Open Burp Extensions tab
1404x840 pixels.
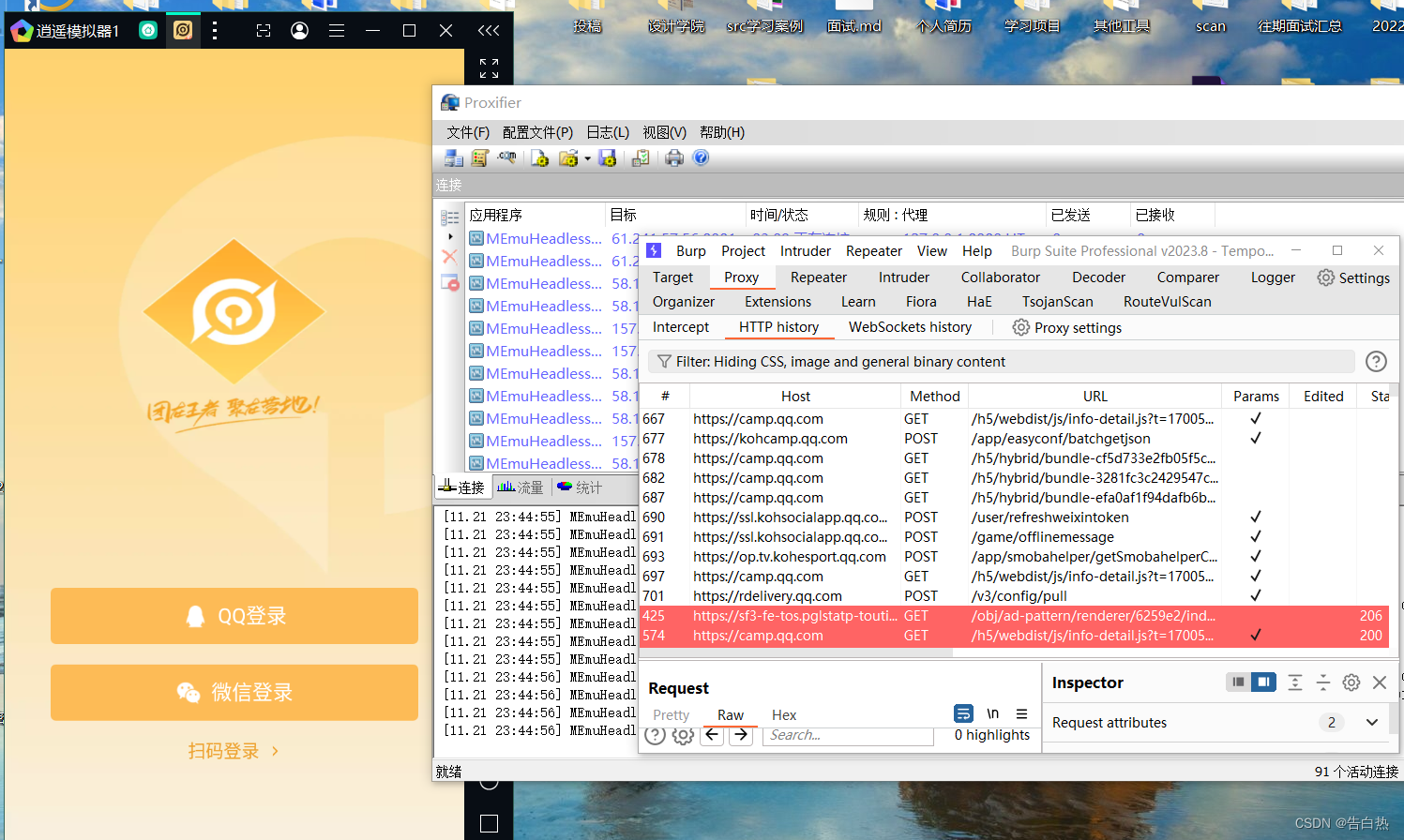(777, 302)
